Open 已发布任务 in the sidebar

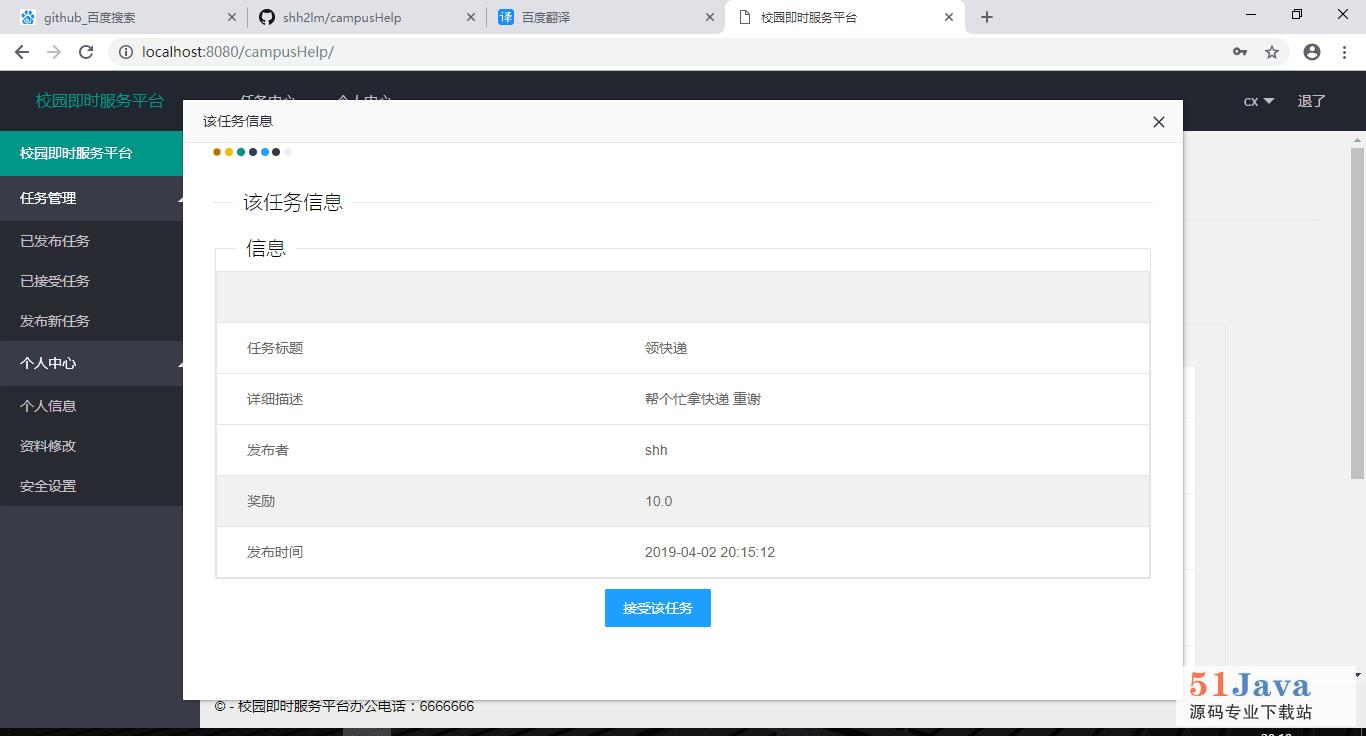point(55,241)
